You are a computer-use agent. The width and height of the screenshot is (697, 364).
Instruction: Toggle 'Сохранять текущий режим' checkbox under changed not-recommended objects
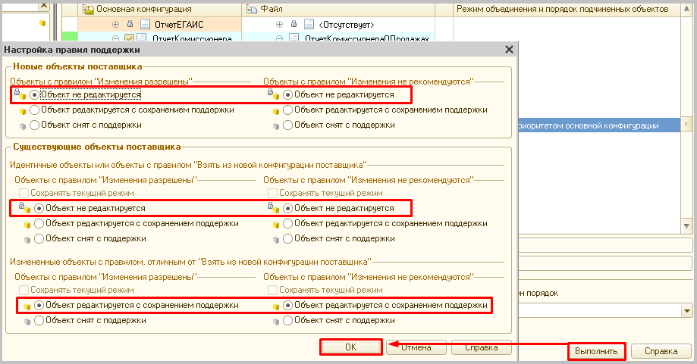273,290
